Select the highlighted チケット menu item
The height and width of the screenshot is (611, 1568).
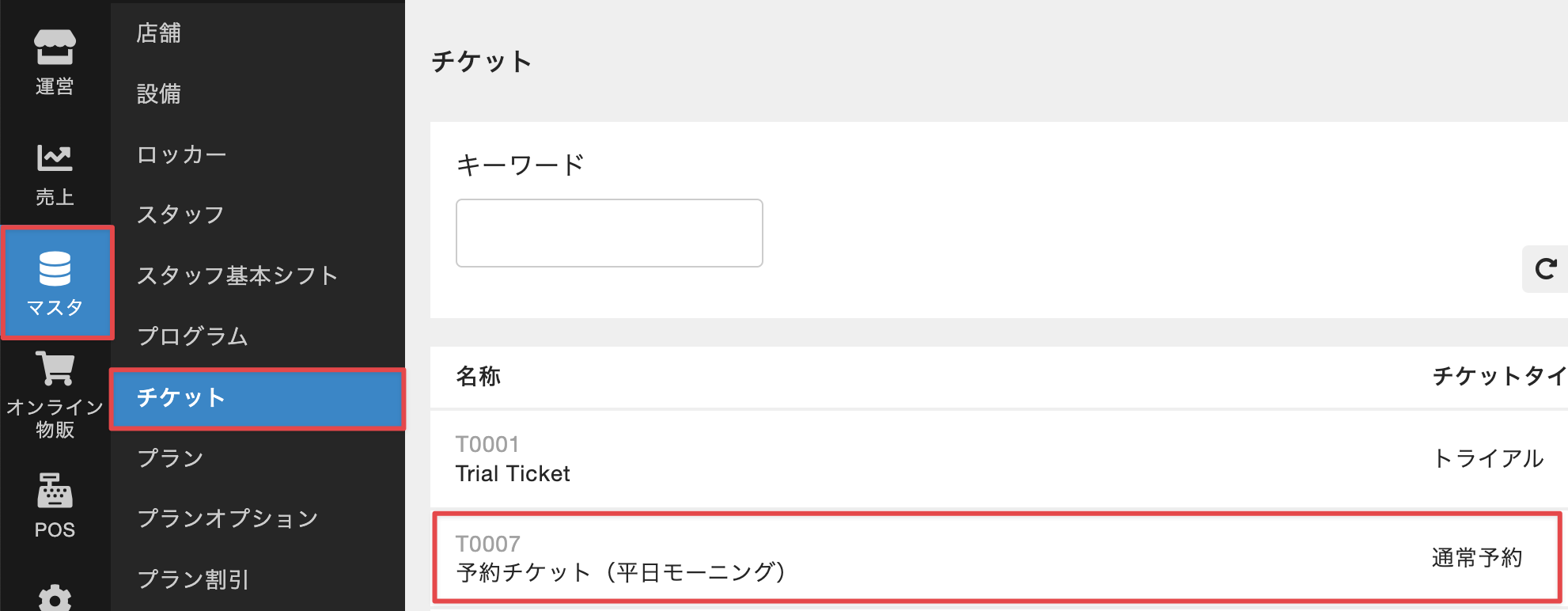tap(181, 397)
